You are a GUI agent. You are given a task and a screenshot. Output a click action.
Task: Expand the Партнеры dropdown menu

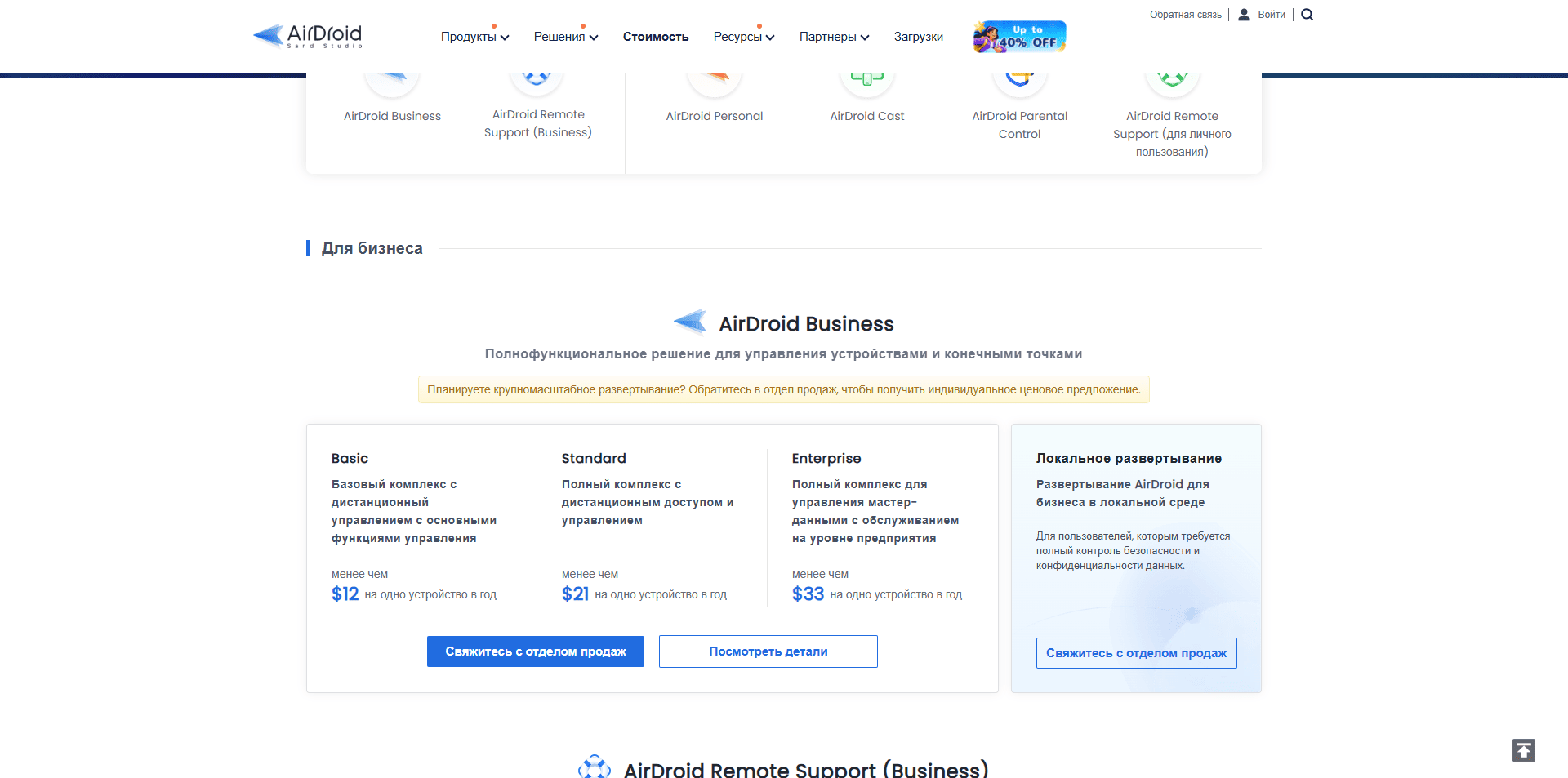point(835,37)
